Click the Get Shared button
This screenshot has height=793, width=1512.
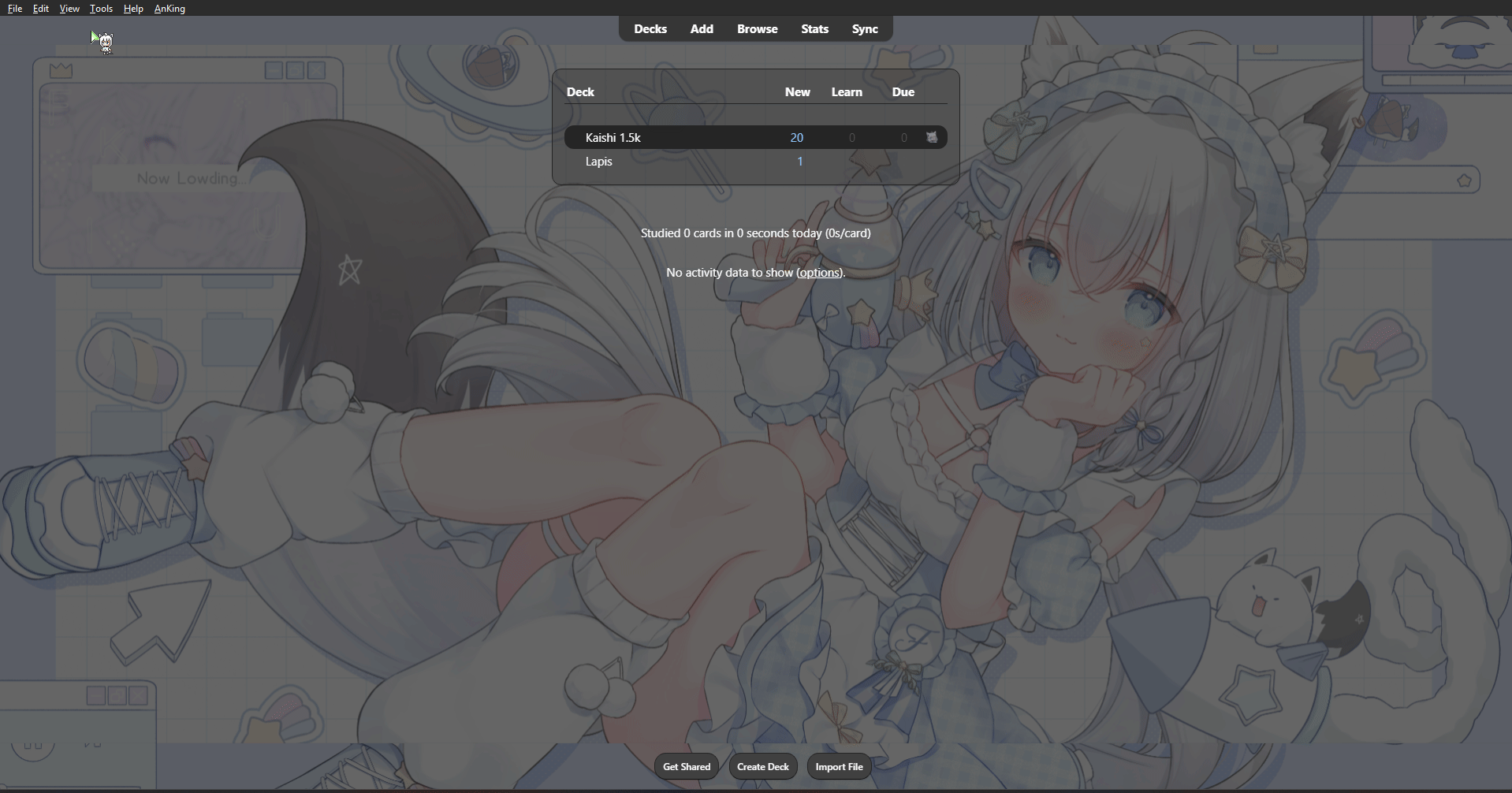[687, 766]
